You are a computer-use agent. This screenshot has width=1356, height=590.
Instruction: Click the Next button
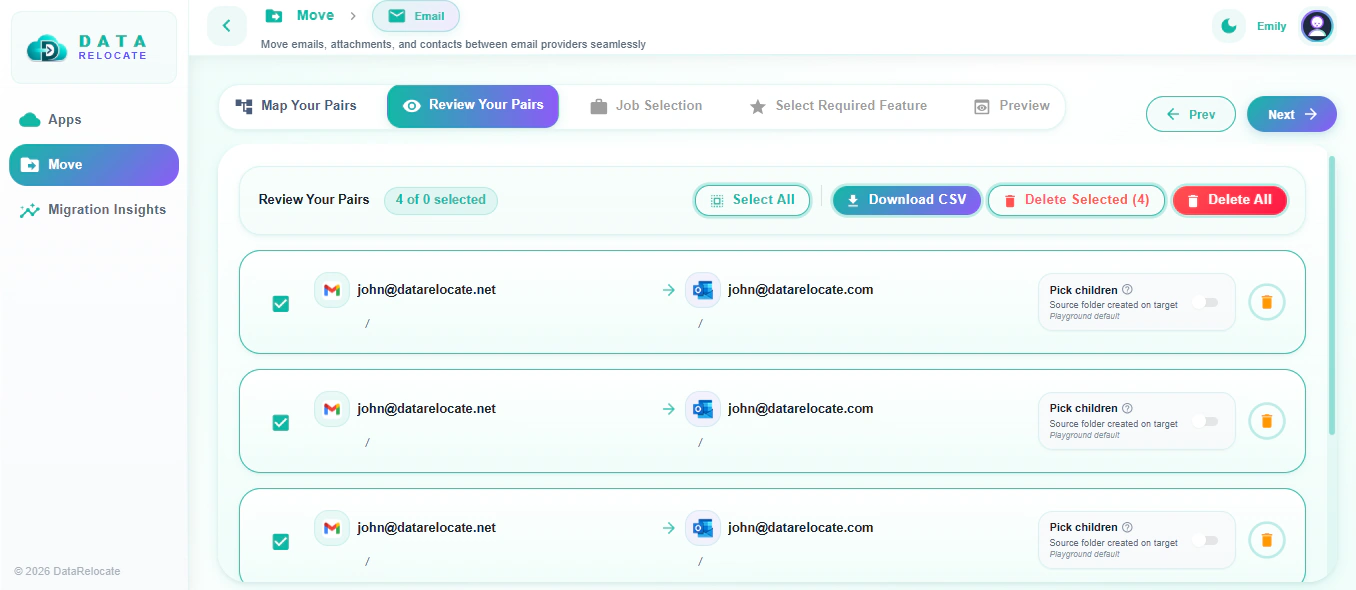click(x=1292, y=114)
